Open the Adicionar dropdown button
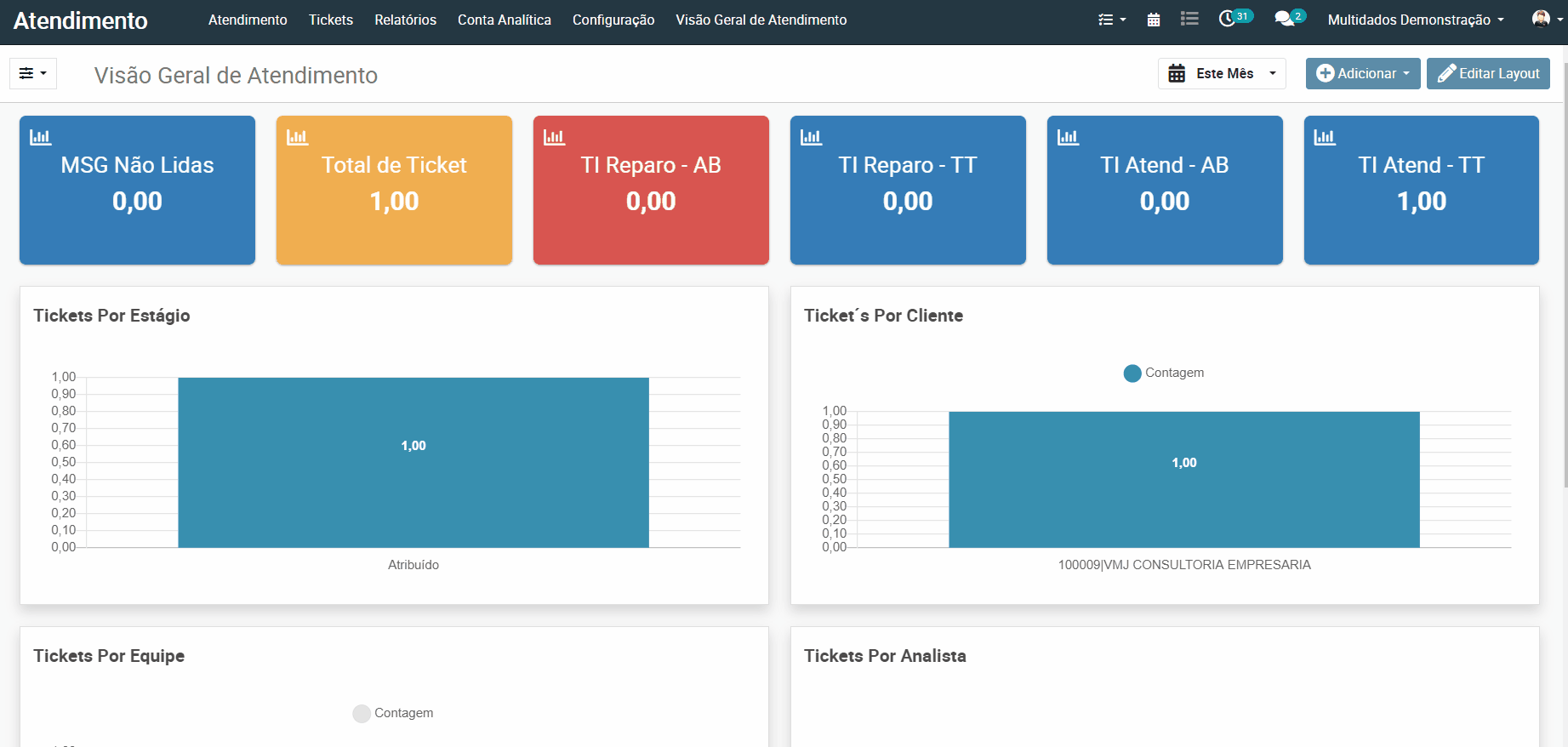 click(1362, 74)
